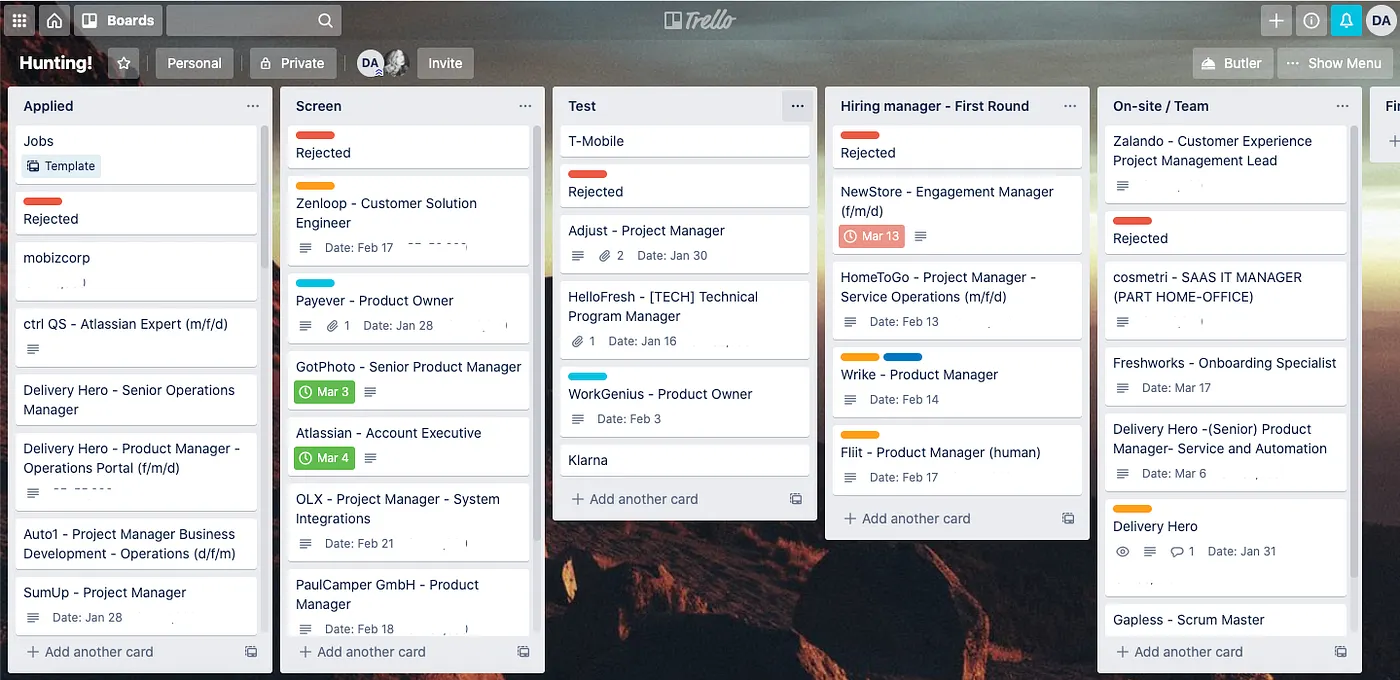
Task: Change board visibility via Private button
Action: click(x=292, y=63)
